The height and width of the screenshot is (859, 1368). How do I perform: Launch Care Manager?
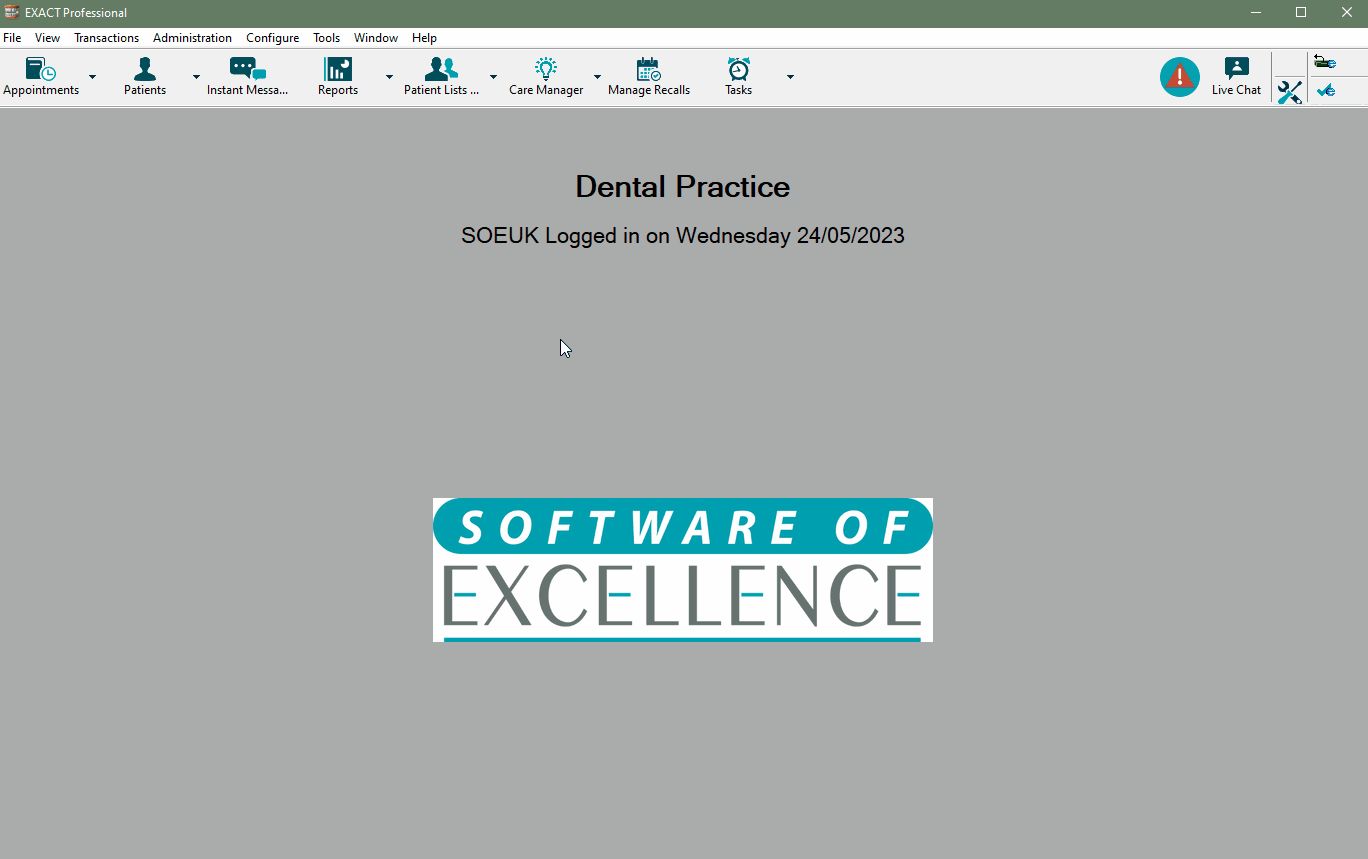pos(546,77)
